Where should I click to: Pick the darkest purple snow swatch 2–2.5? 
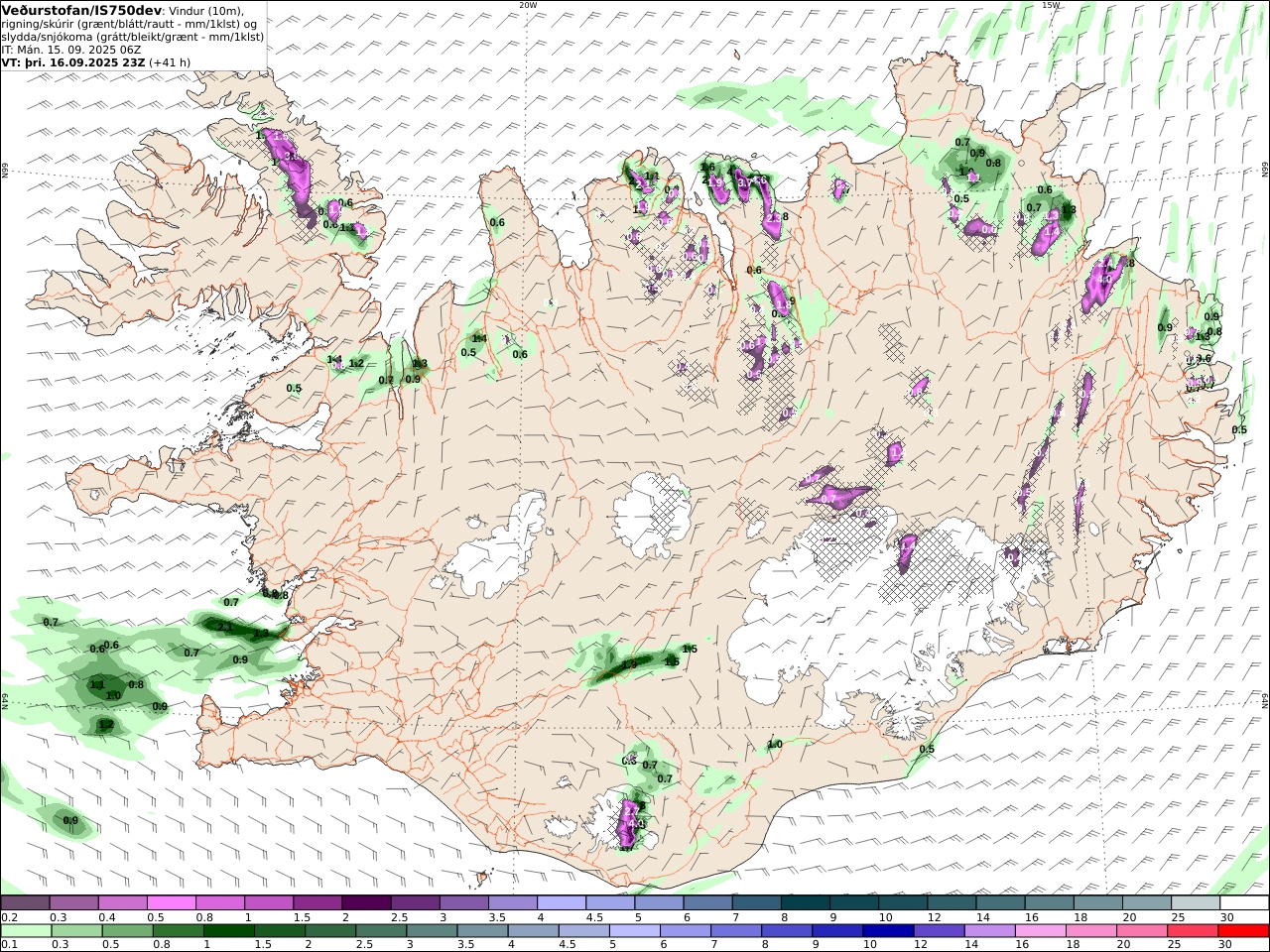tap(366, 903)
